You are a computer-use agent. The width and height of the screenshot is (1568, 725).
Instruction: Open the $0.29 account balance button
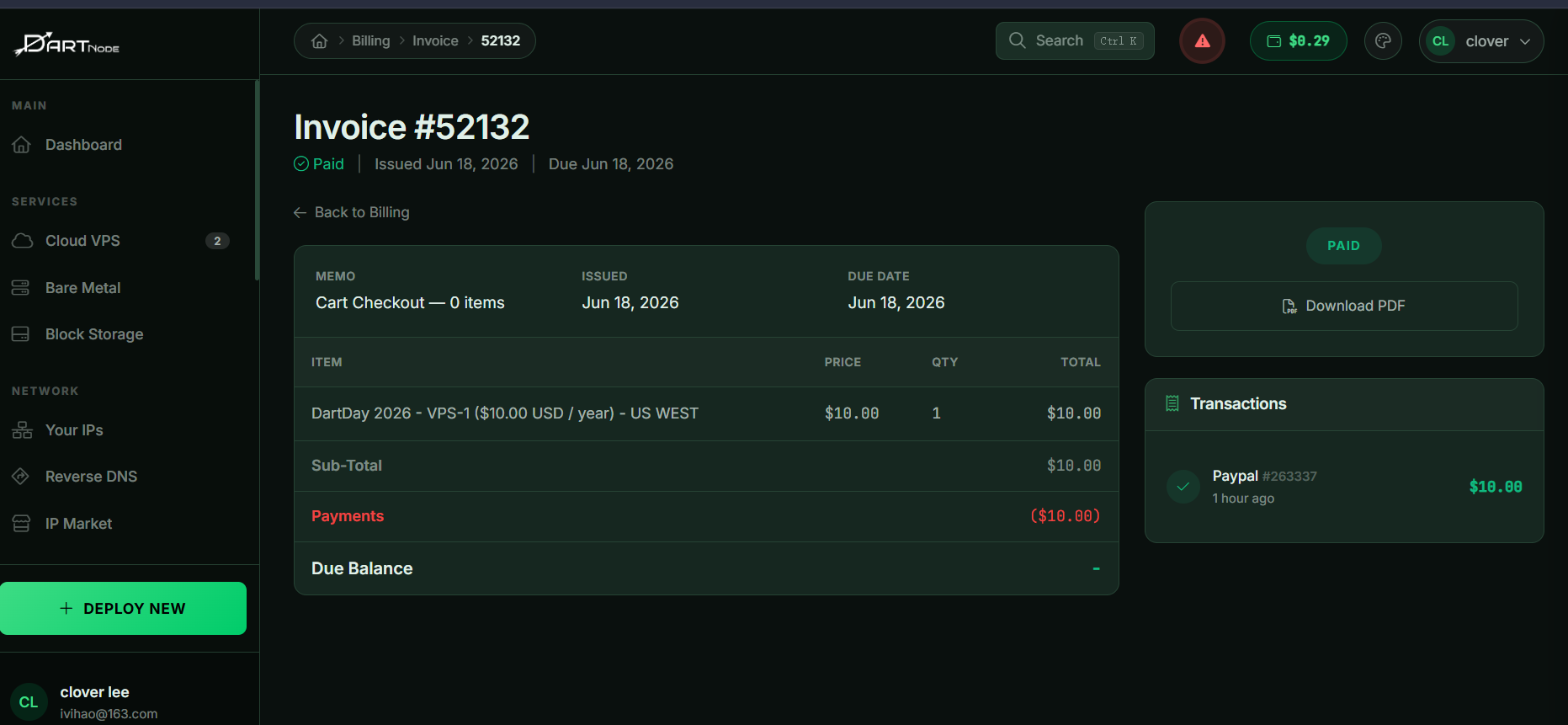click(1299, 41)
